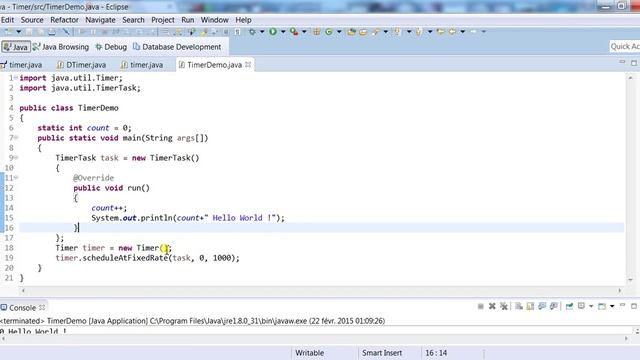Image resolution: width=640 pixels, height=360 pixels.
Task: Open the New wizard dropdown arrow
Action: click(18, 31)
